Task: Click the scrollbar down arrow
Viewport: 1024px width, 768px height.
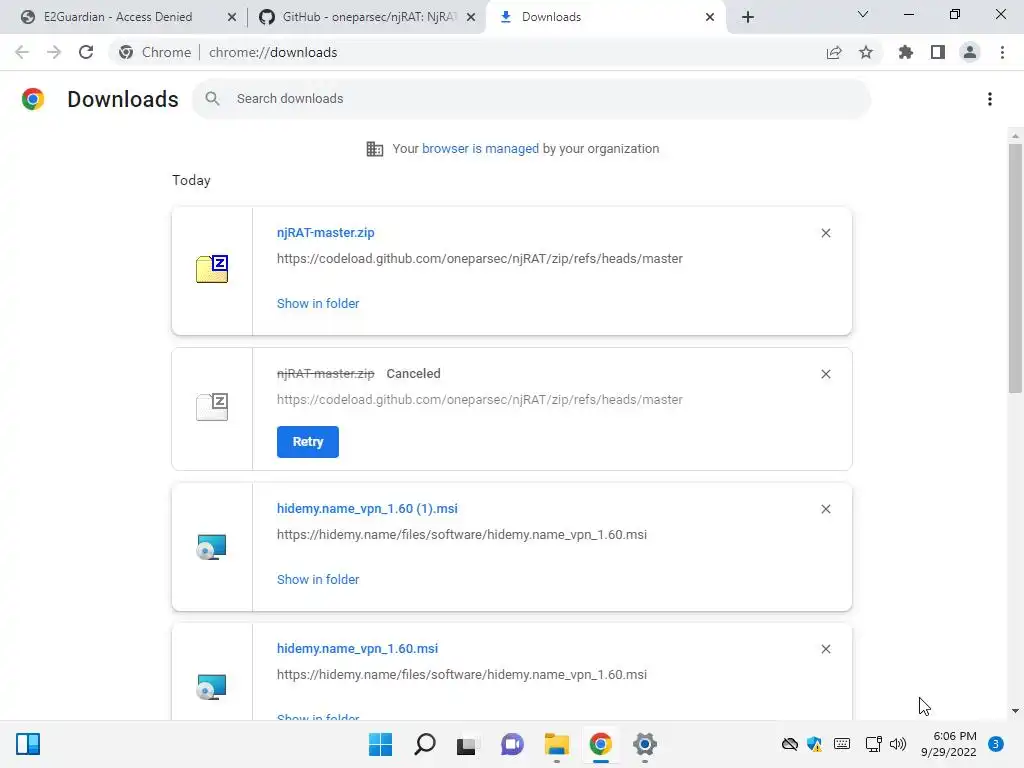Action: click(1015, 711)
